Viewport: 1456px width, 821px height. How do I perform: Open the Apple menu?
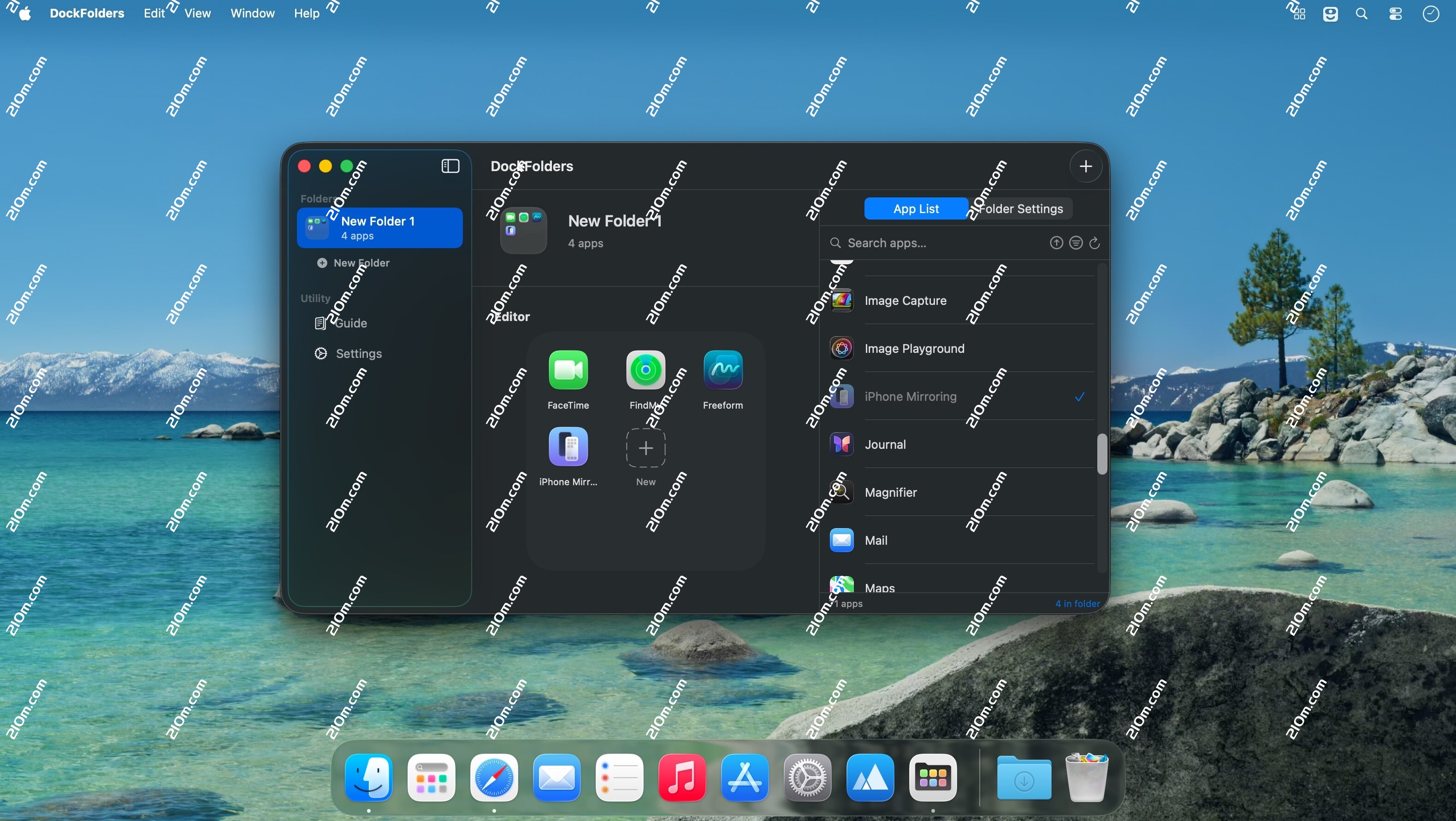coord(24,12)
